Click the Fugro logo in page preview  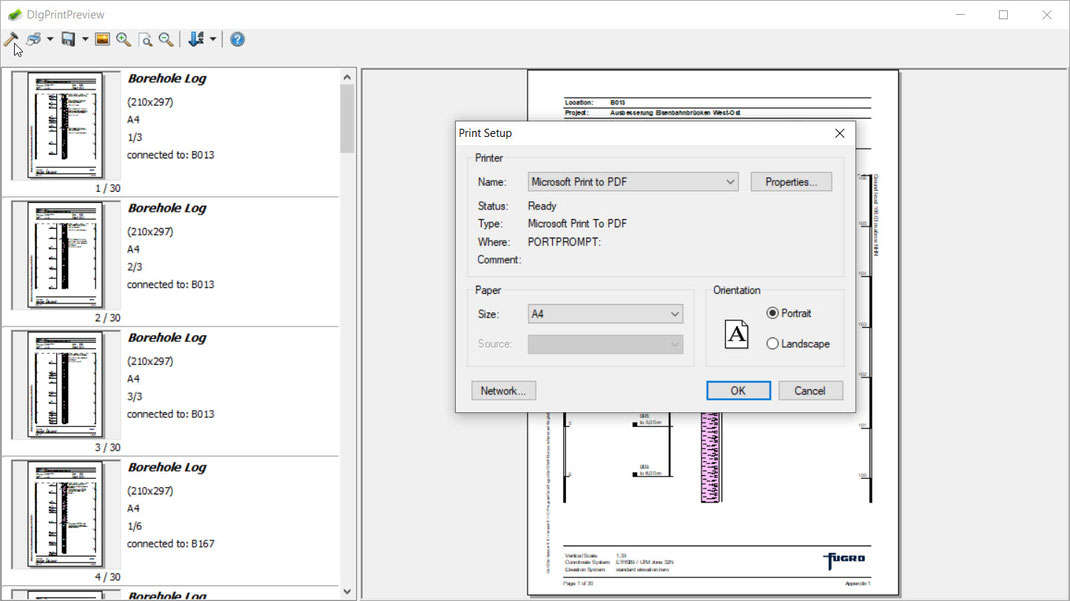click(845, 560)
